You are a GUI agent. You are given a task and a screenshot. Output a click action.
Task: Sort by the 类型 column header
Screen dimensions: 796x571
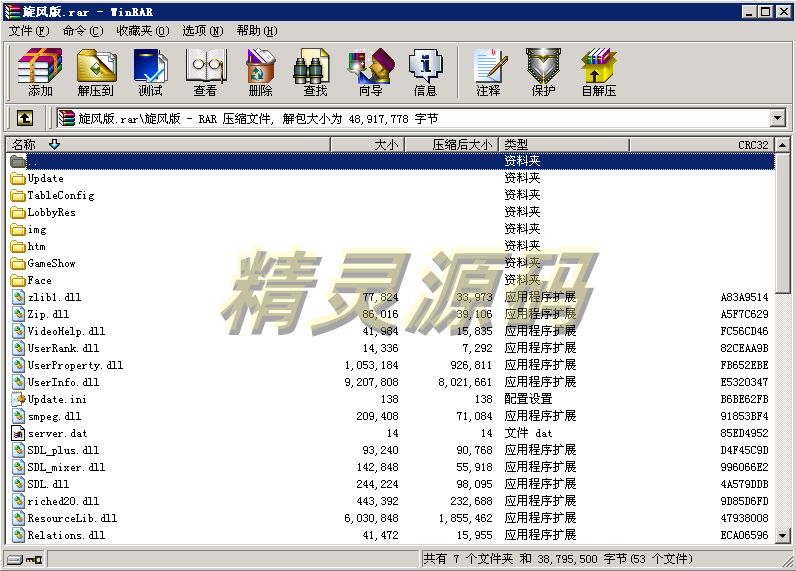tap(564, 145)
